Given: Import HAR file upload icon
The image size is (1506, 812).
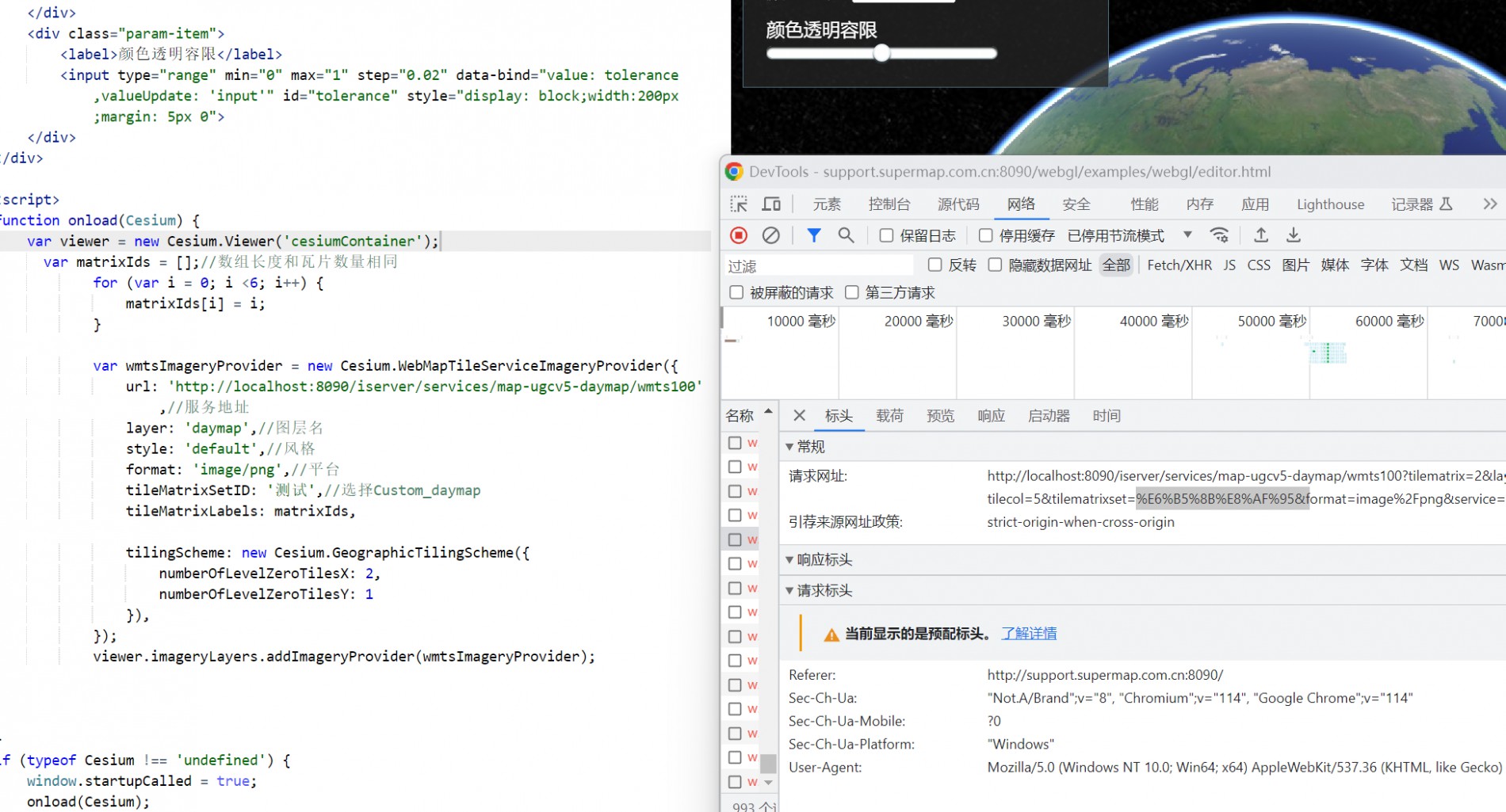Looking at the screenshot, I should click(x=1261, y=235).
